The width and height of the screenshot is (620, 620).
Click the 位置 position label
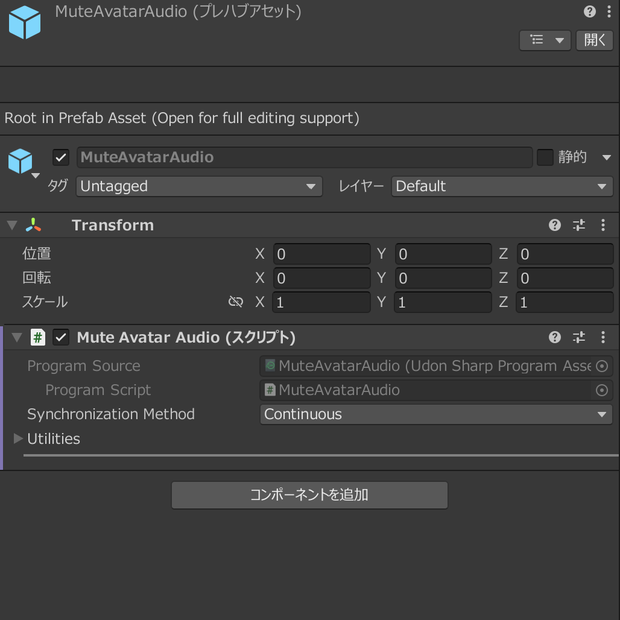click(x=36, y=254)
